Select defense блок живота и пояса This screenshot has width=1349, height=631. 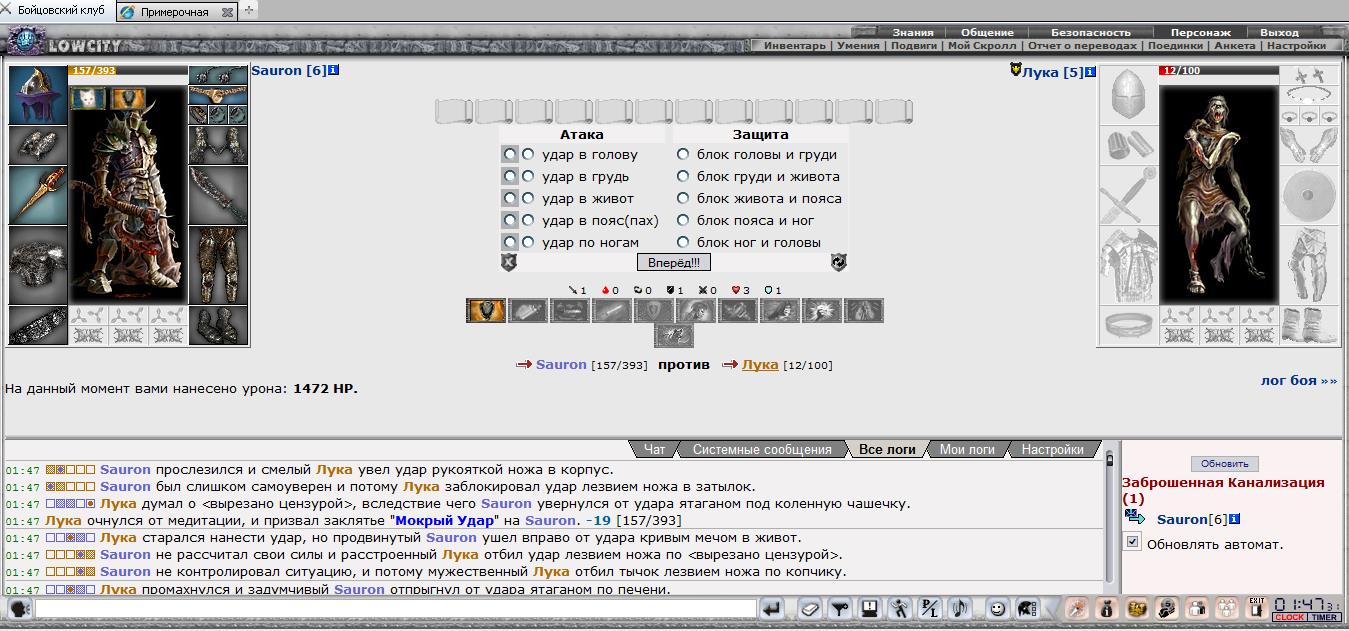[683, 198]
